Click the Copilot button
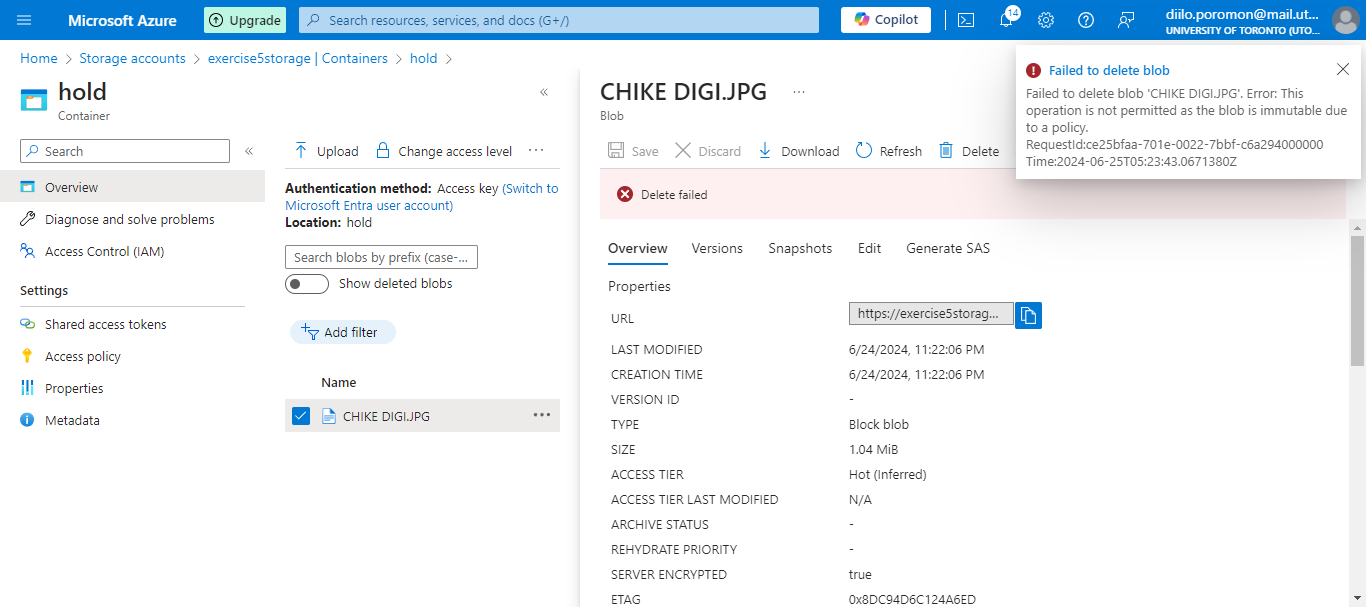1366x607 pixels. [886, 20]
